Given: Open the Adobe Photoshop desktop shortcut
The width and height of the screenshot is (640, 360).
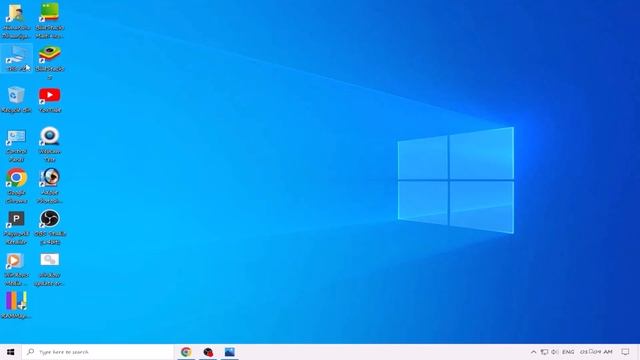Looking at the screenshot, I should 49,186.
